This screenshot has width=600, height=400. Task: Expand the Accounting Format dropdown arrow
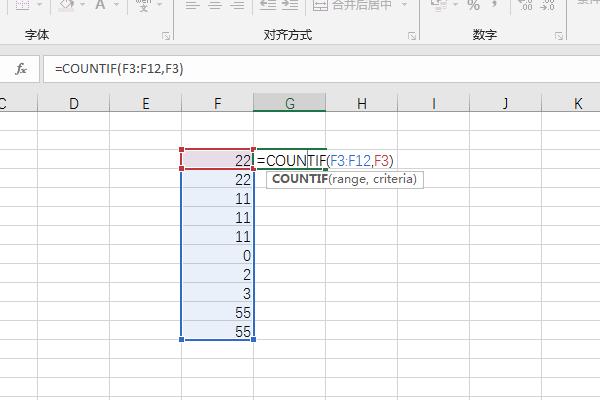pyautogui.click(x=455, y=5)
